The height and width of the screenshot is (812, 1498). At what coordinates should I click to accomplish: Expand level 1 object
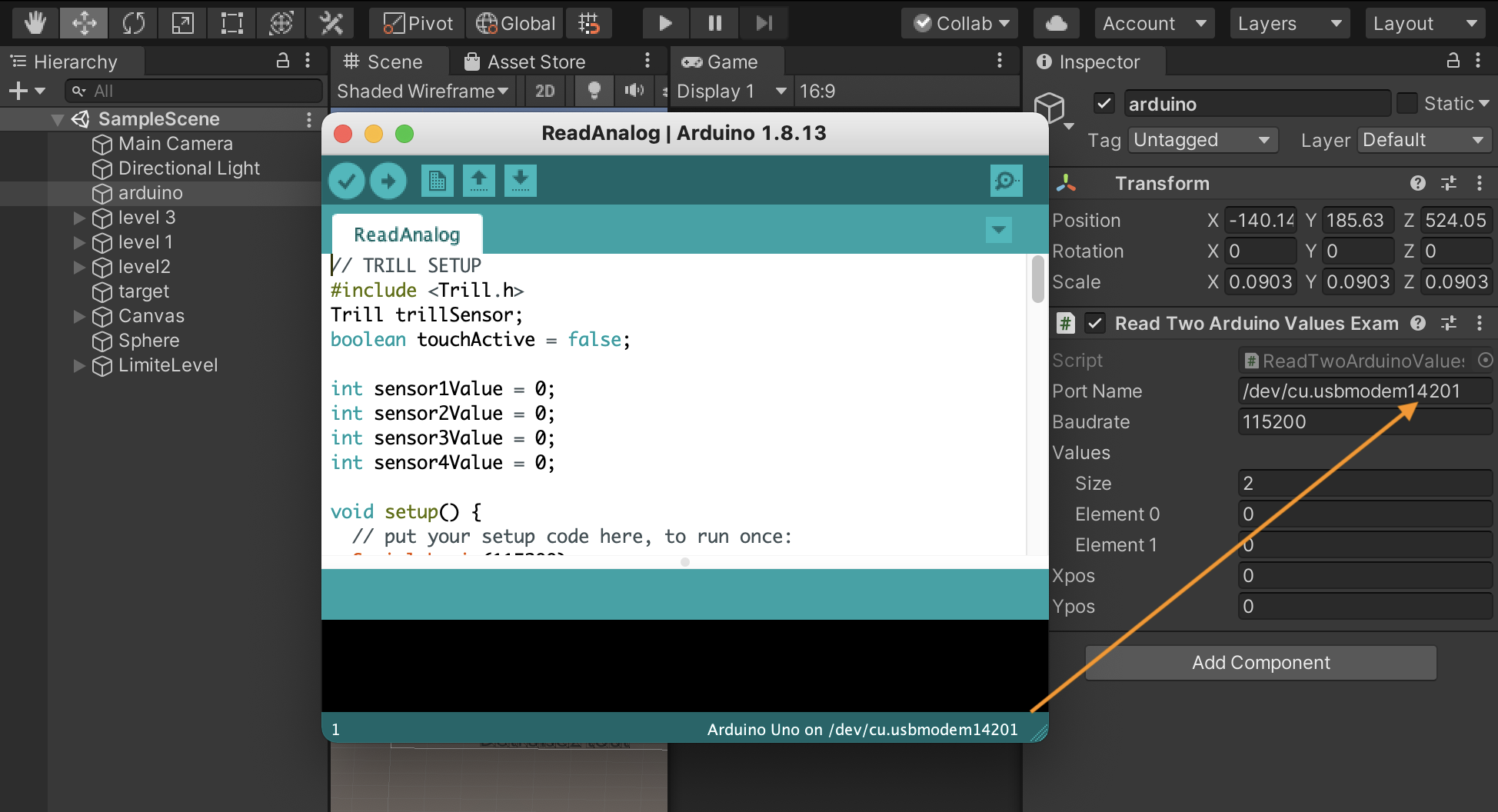pyautogui.click(x=78, y=242)
